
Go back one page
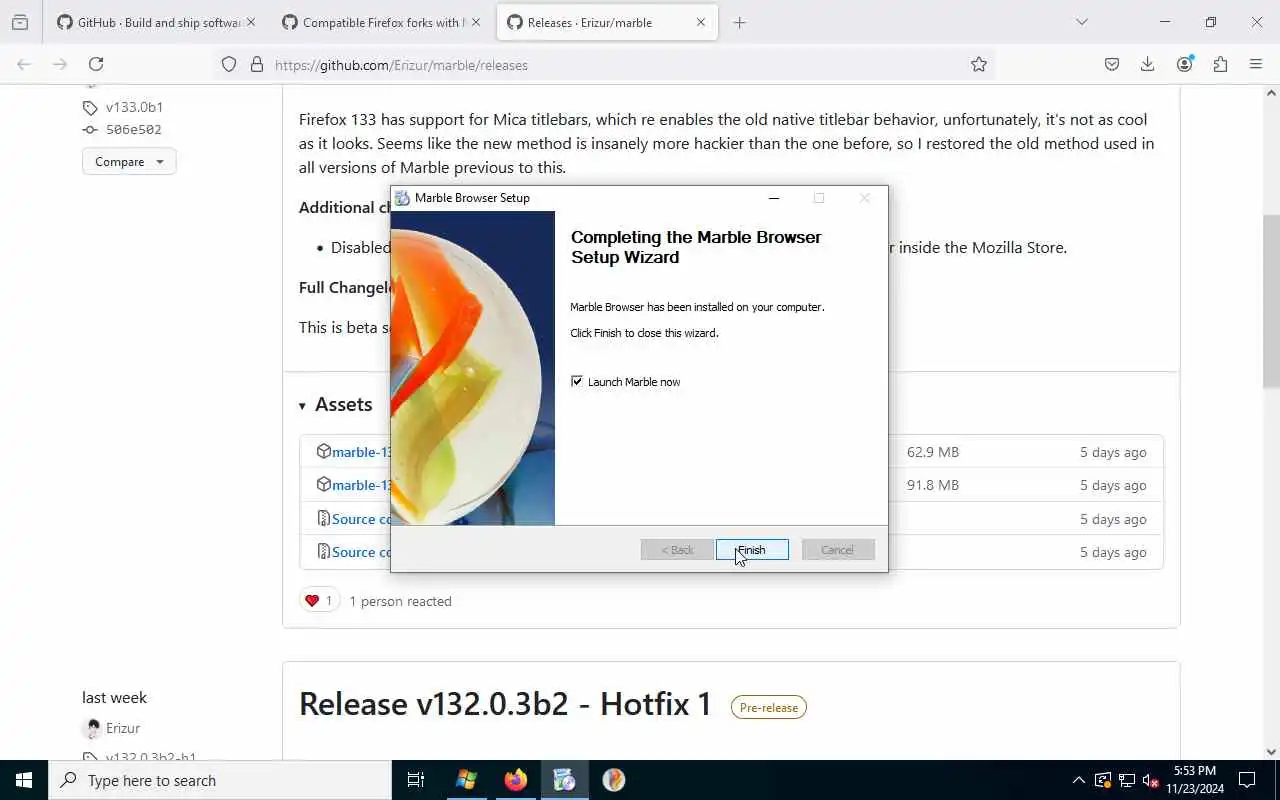pos(24,64)
